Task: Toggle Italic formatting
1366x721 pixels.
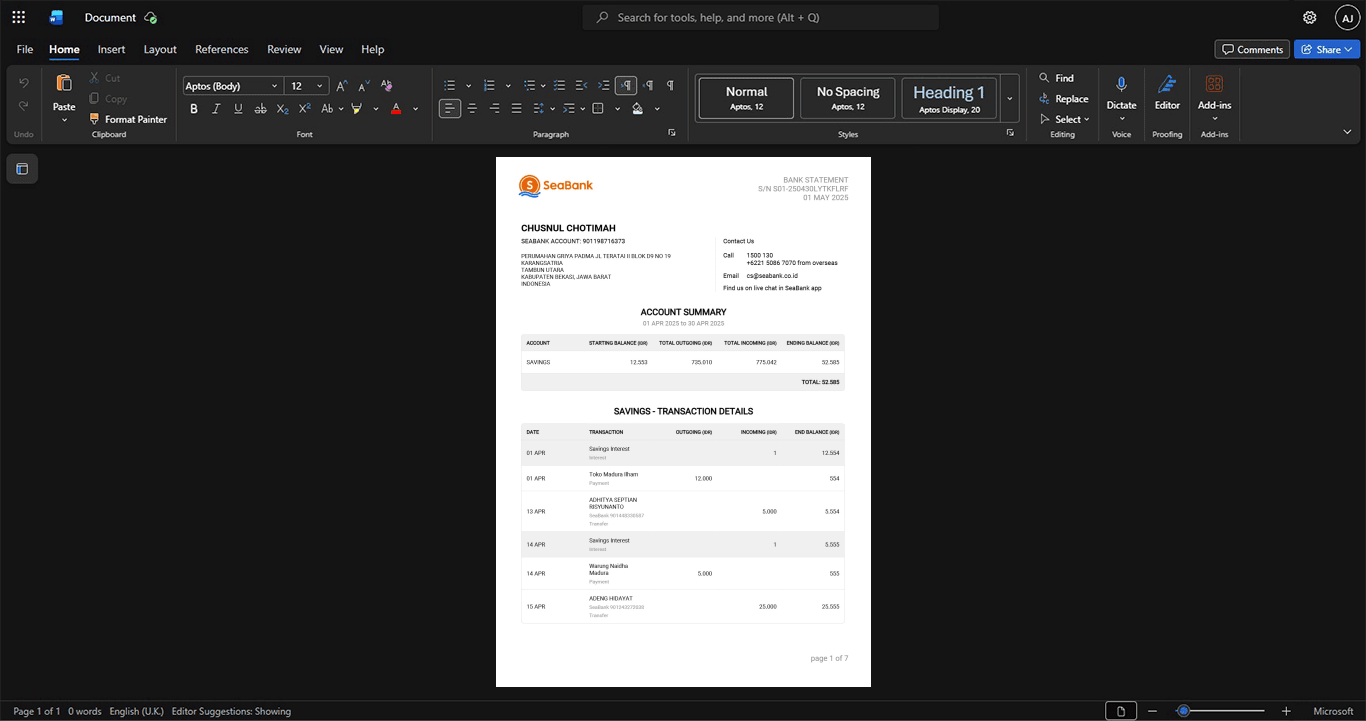Action: (x=216, y=109)
